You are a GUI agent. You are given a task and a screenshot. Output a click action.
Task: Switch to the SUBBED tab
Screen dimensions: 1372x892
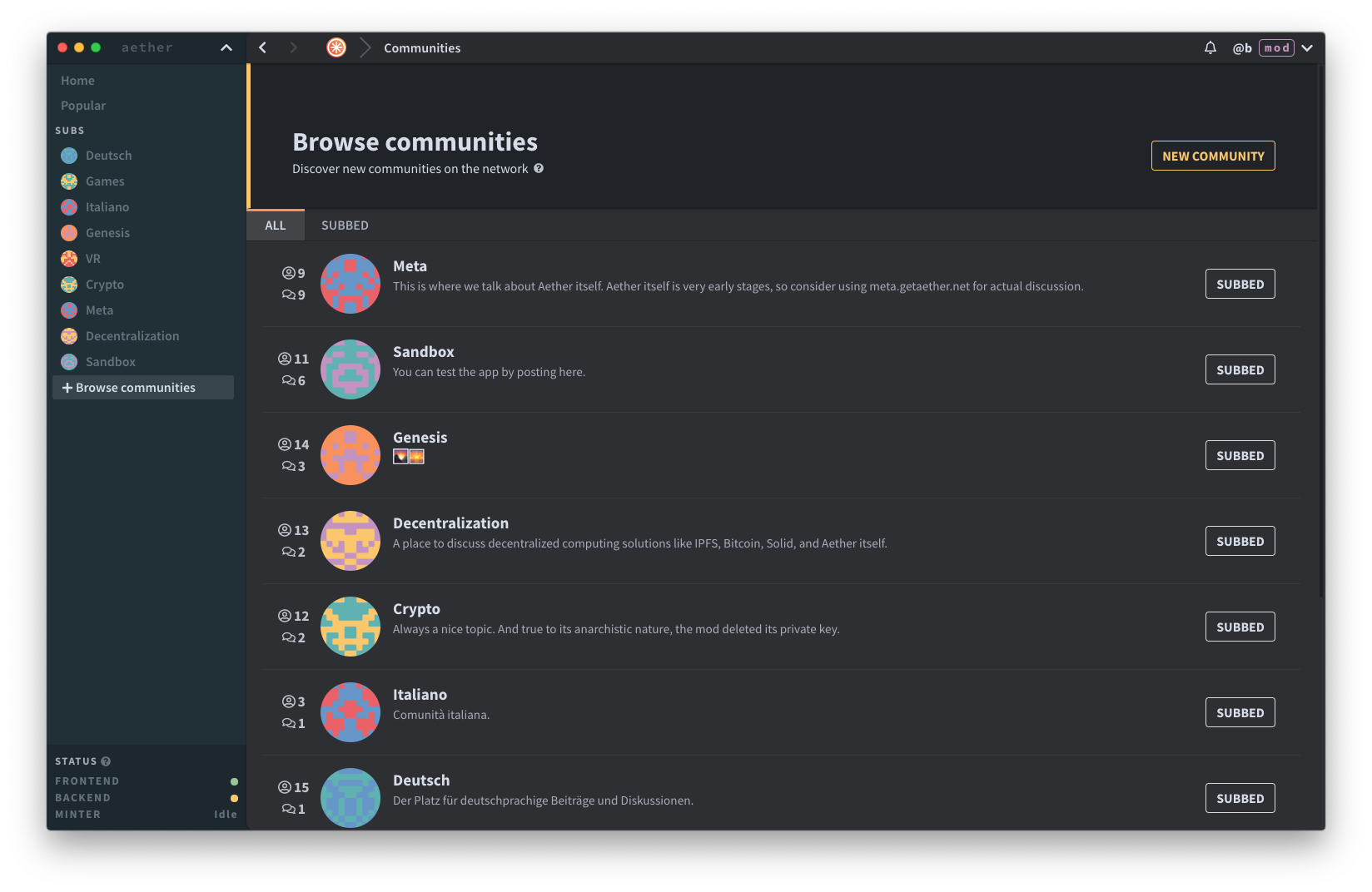pos(345,225)
